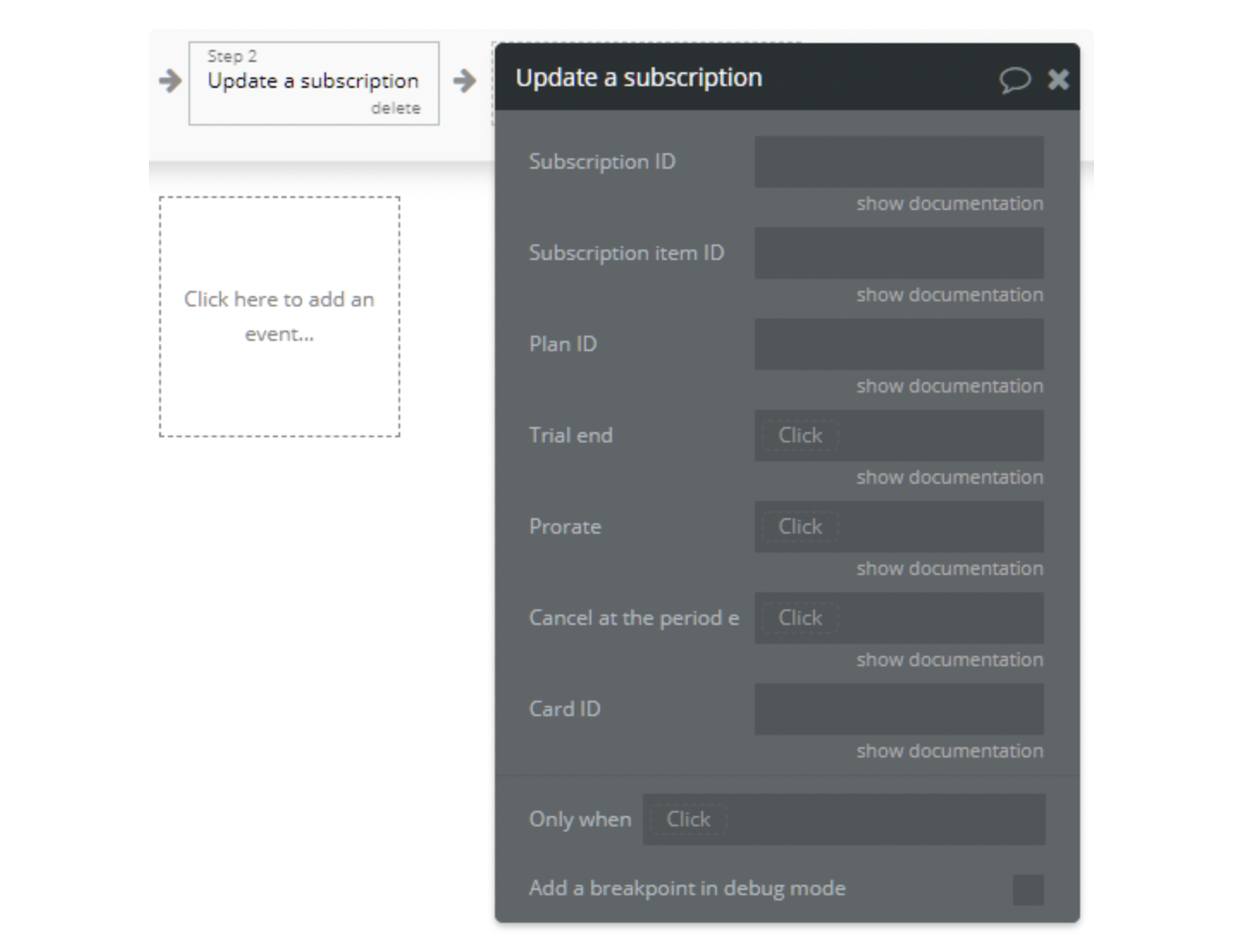Click here to add an event box
The height and width of the screenshot is (952, 1248).
(x=280, y=317)
